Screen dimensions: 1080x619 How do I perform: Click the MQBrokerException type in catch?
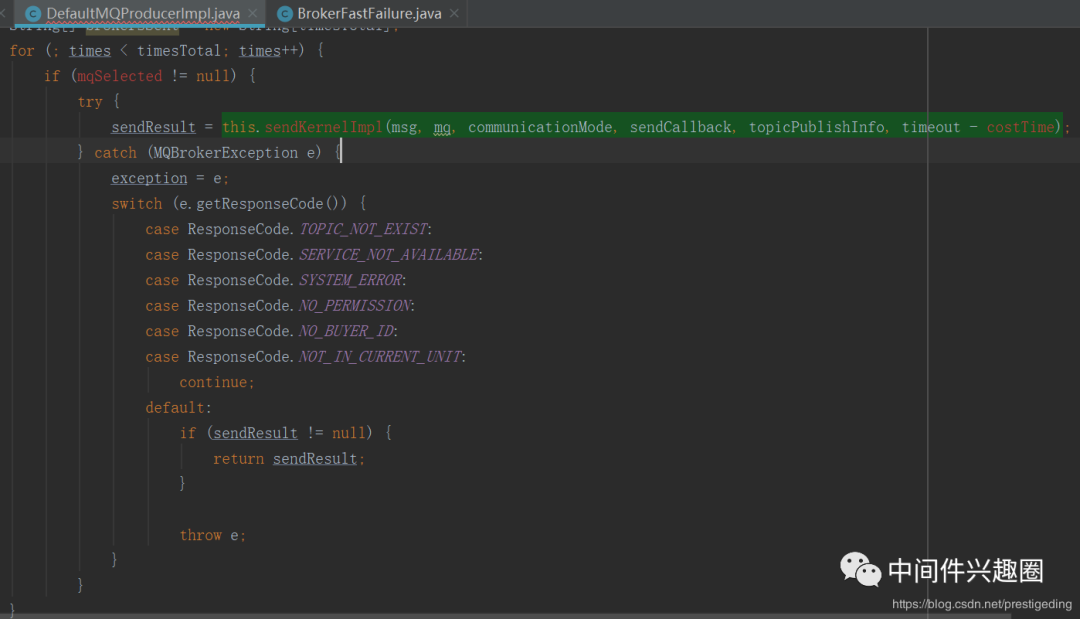226,153
